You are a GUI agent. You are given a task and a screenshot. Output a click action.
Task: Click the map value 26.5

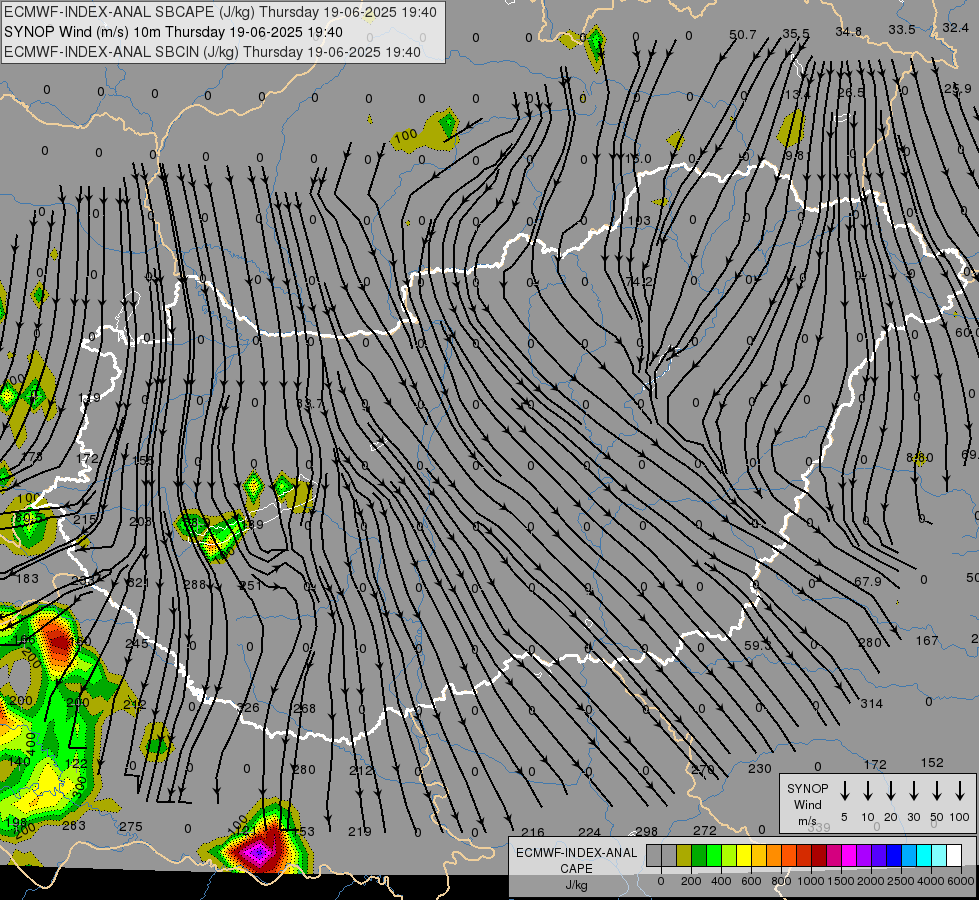[851, 92]
